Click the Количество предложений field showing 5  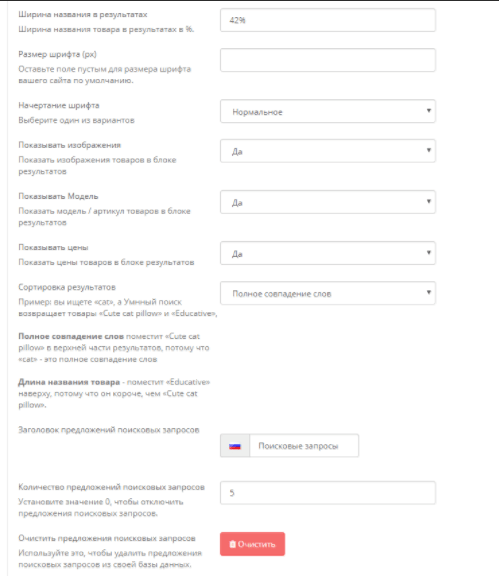pos(328,493)
